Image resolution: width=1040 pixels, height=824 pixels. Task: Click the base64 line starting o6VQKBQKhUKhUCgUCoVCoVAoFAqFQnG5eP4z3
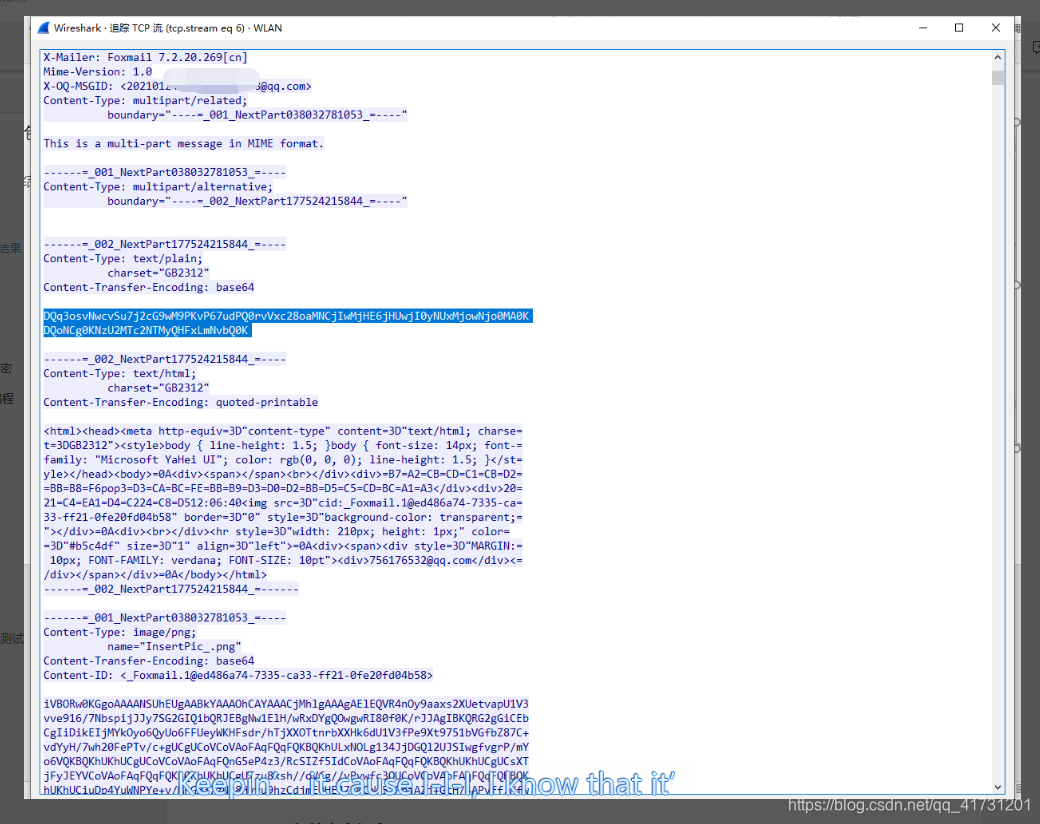coord(286,762)
